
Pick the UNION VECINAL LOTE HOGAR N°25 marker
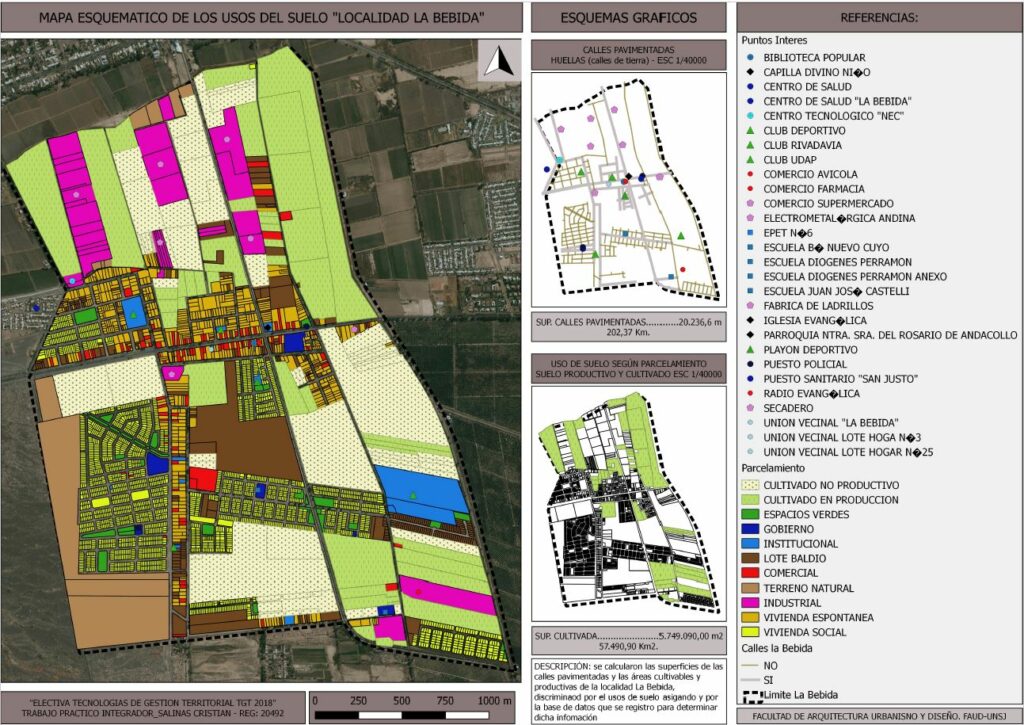(750, 451)
